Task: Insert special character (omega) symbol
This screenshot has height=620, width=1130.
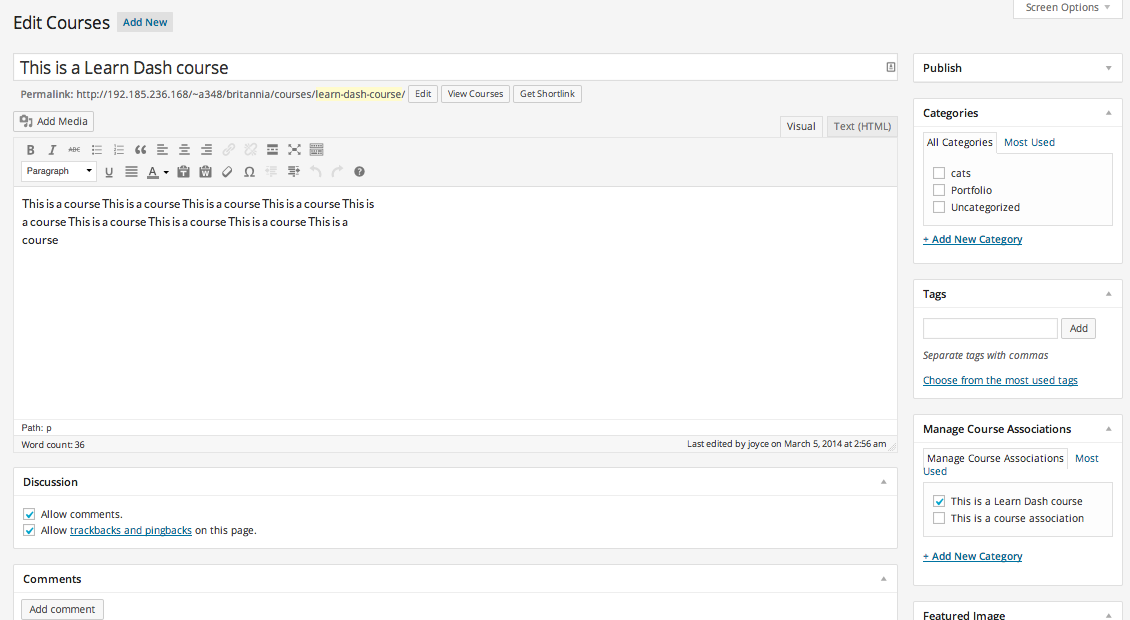Action: [249, 172]
